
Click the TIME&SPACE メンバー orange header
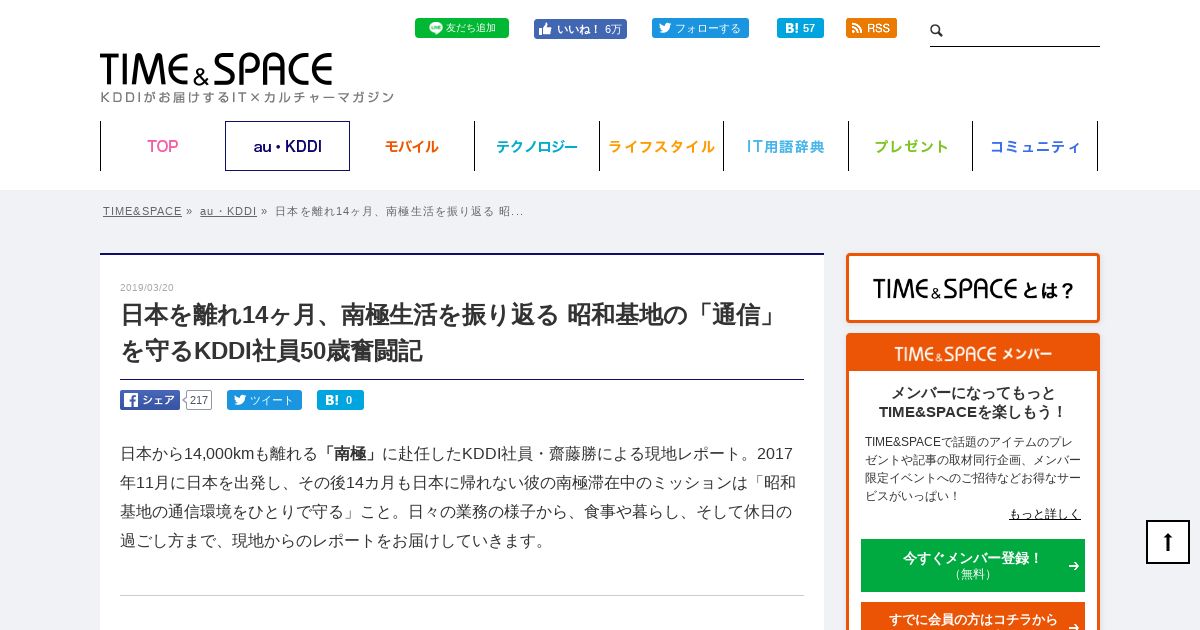(973, 354)
